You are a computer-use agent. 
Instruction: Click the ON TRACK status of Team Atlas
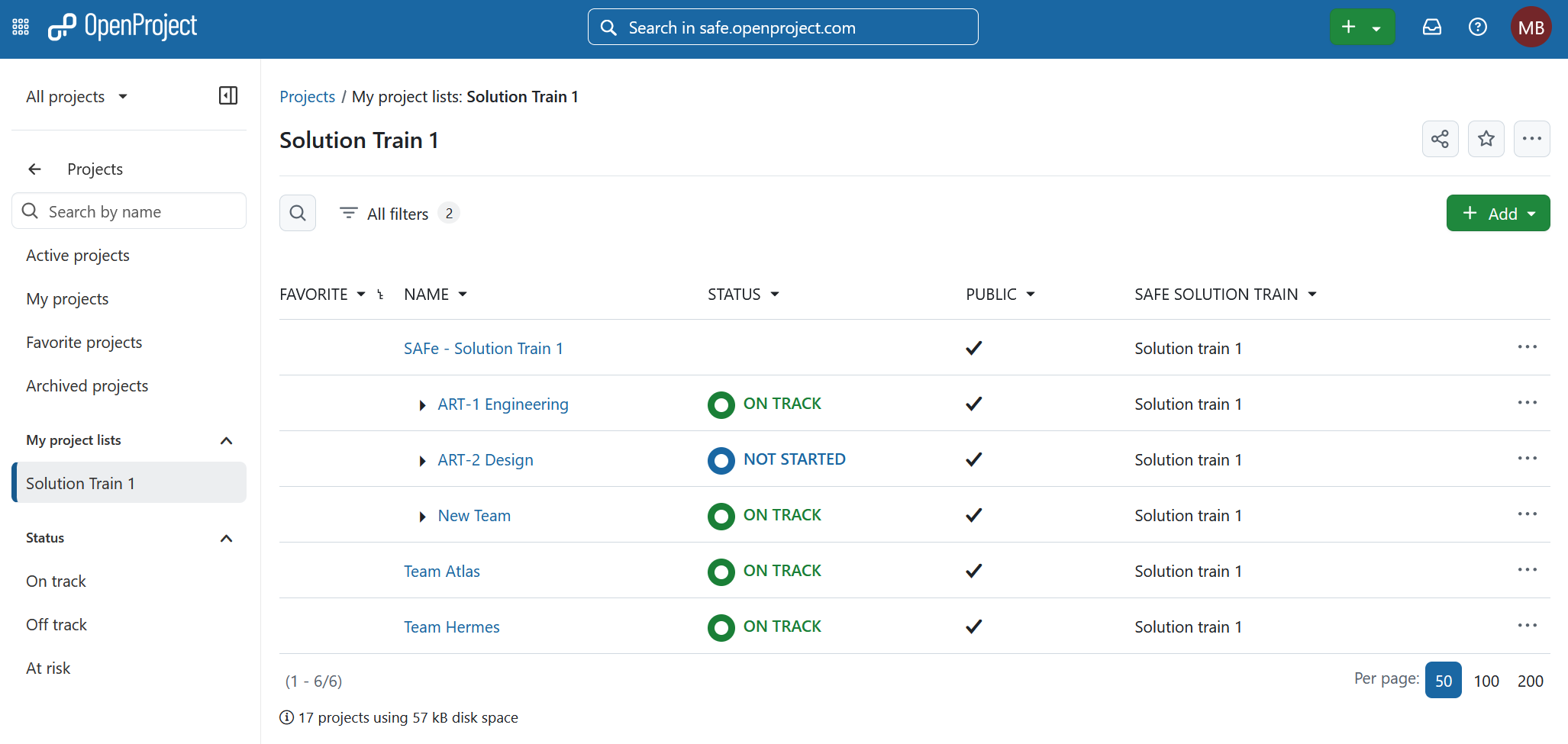(782, 571)
